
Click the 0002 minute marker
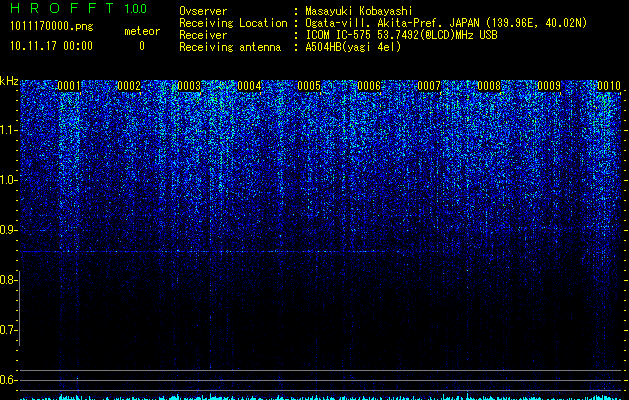(129, 86)
